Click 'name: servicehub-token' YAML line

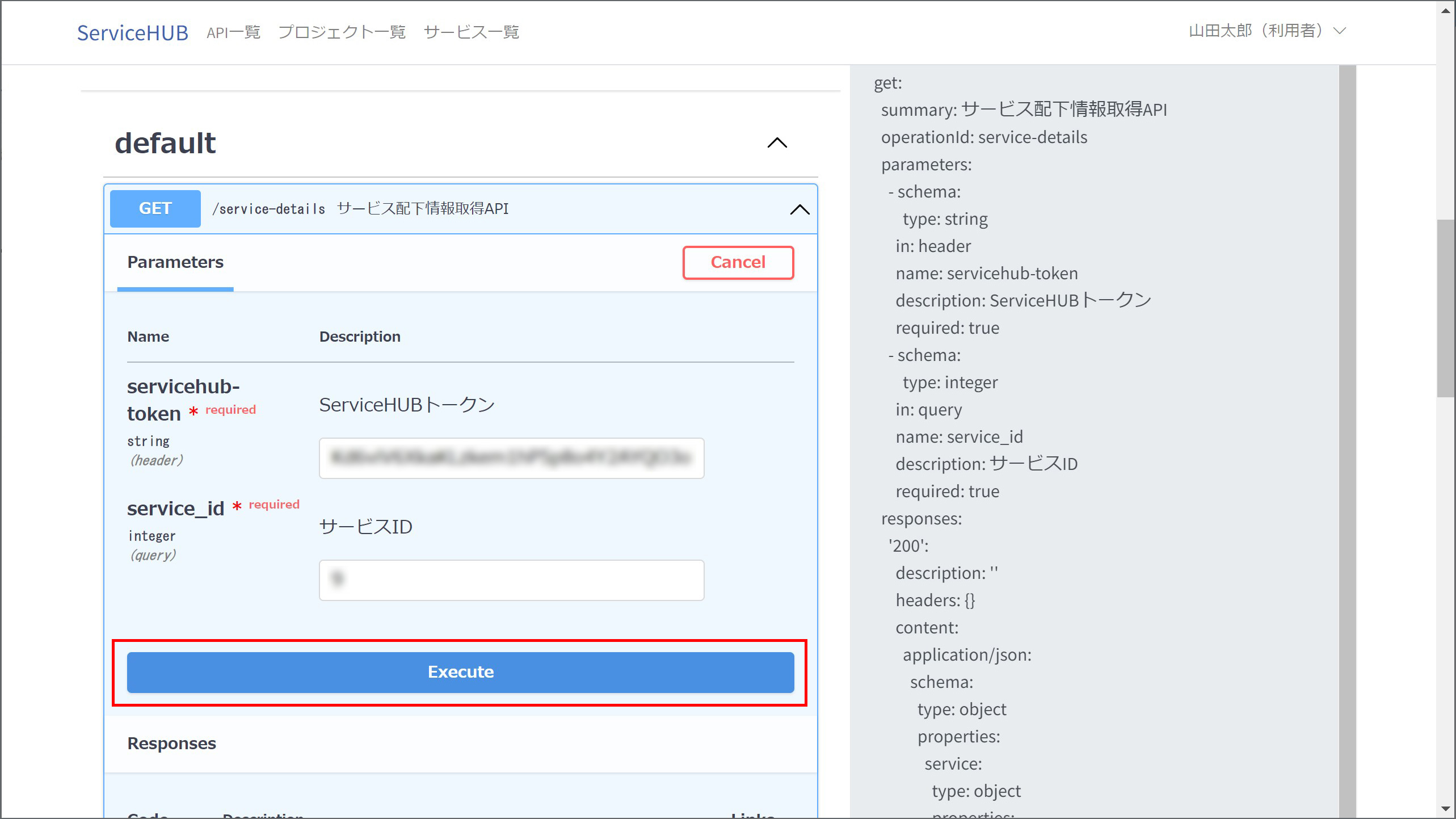[986, 274]
